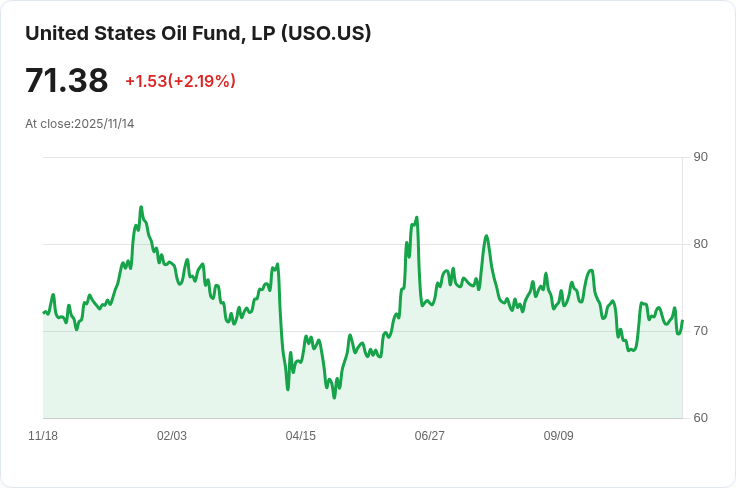The height and width of the screenshot is (488, 736).
Task: Click the At close 2025/11/14 label
Action: point(79,124)
